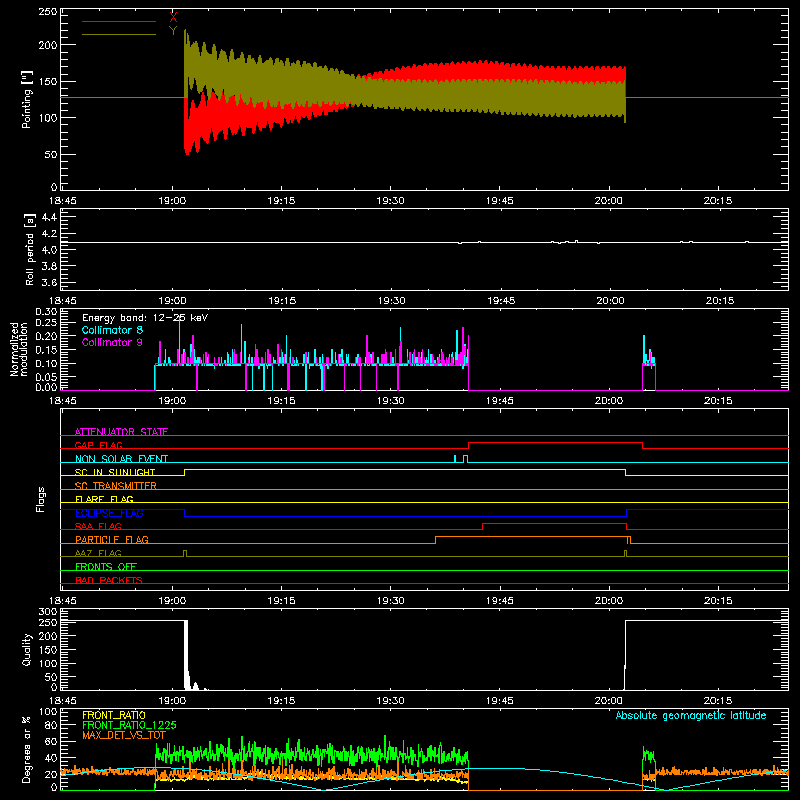Select the PARTICLE_FLAG label
This screenshot has height=800, width=800.
112,539
